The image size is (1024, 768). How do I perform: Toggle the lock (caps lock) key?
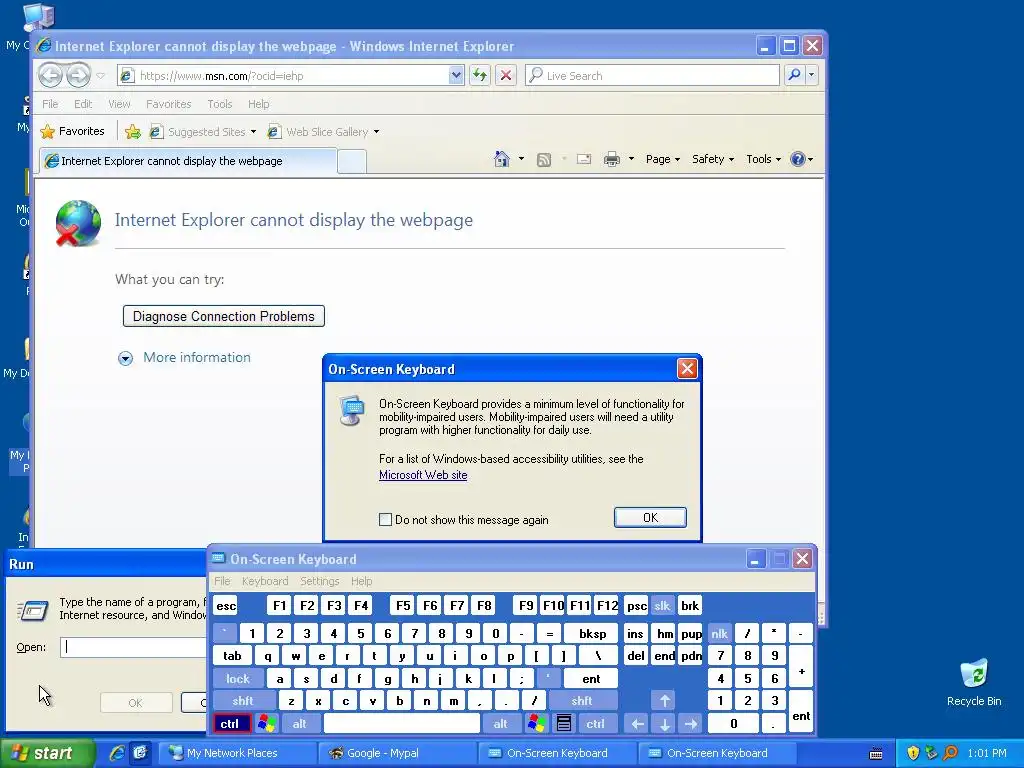(x=238, y=679)
